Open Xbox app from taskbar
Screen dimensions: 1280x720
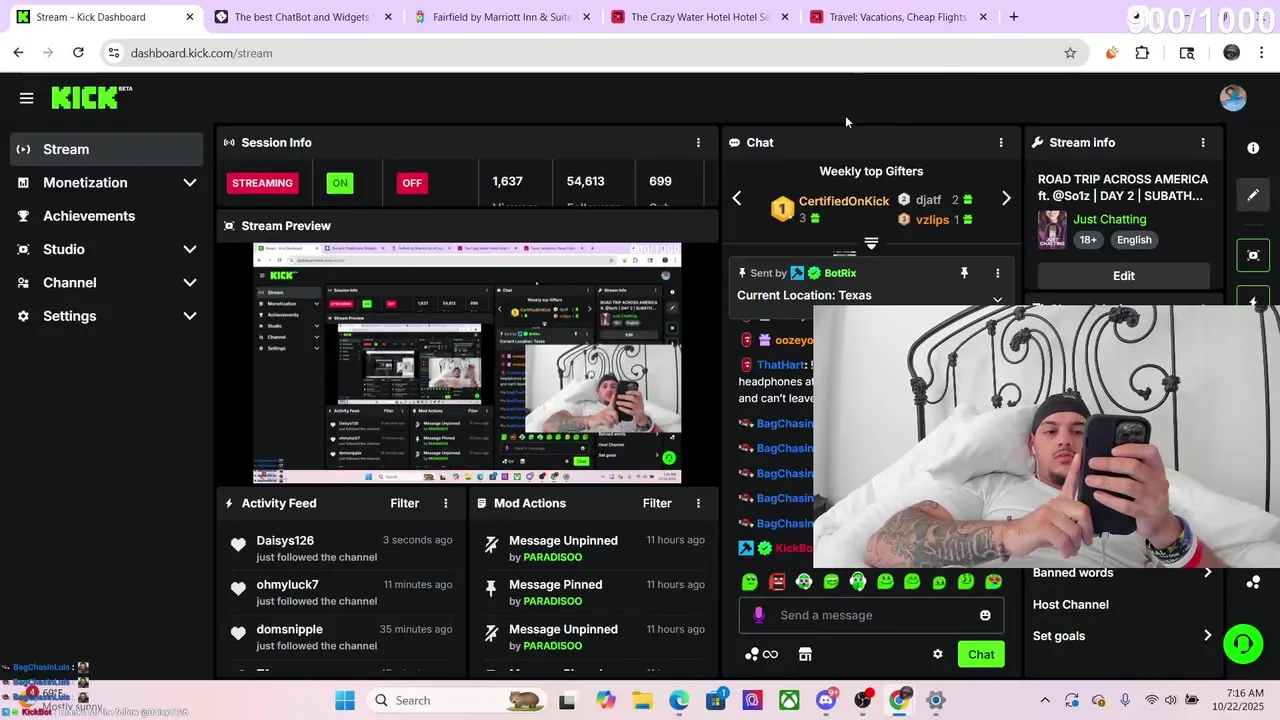pos(789,700)
